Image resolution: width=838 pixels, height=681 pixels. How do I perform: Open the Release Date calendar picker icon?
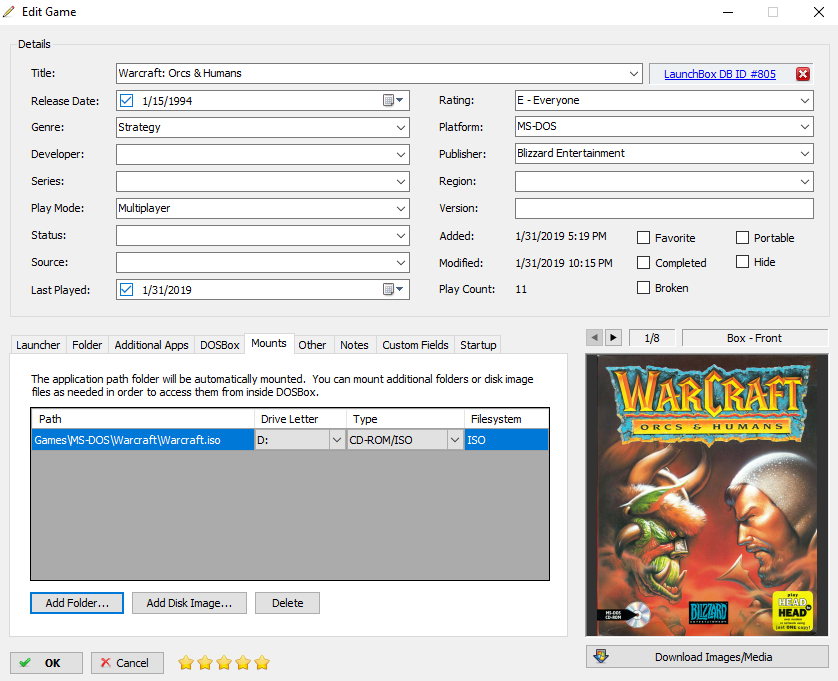(x=393, y=100)
